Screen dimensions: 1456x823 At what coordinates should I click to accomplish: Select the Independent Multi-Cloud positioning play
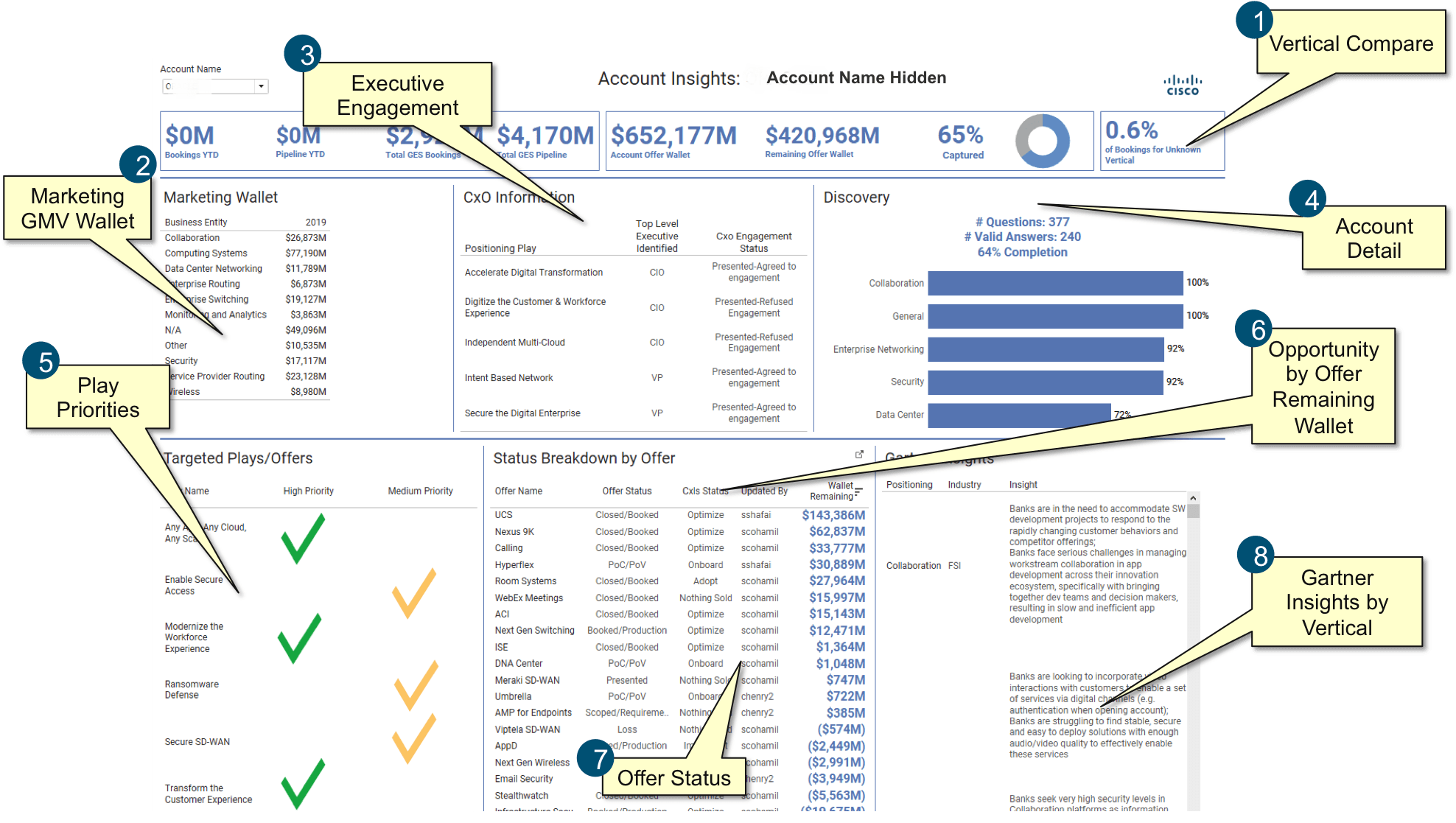click(514, 343)
